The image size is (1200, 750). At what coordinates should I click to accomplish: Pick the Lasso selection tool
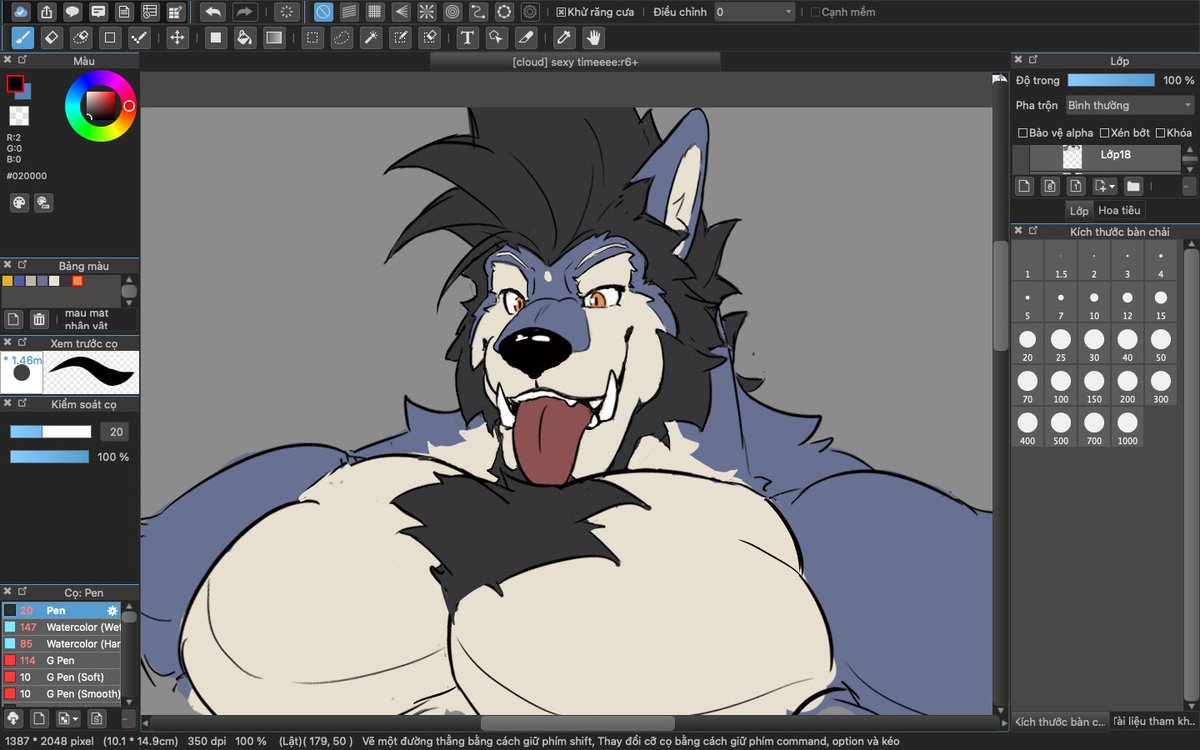342,38
